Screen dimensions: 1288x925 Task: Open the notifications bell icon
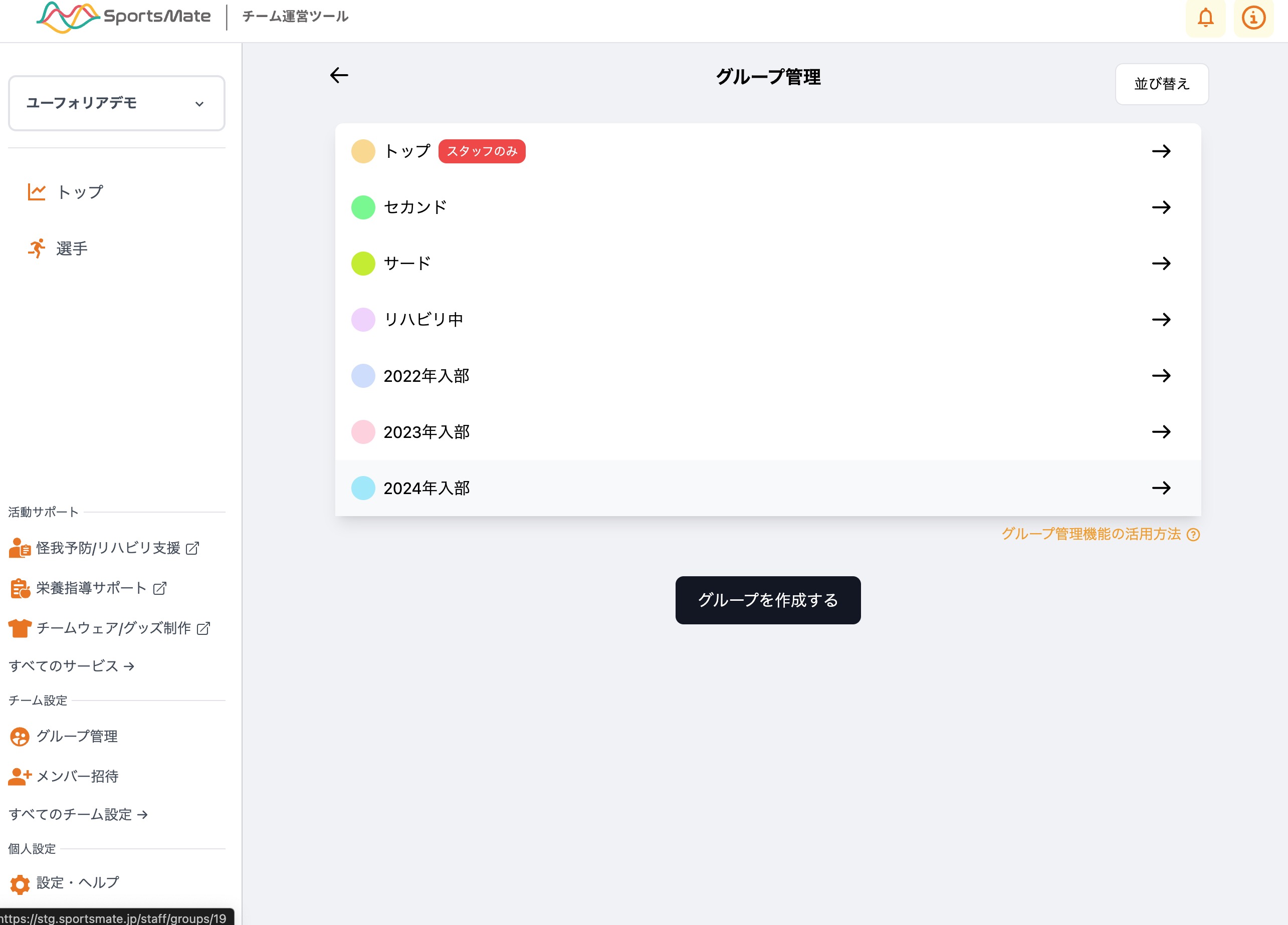click(1205, 18)
